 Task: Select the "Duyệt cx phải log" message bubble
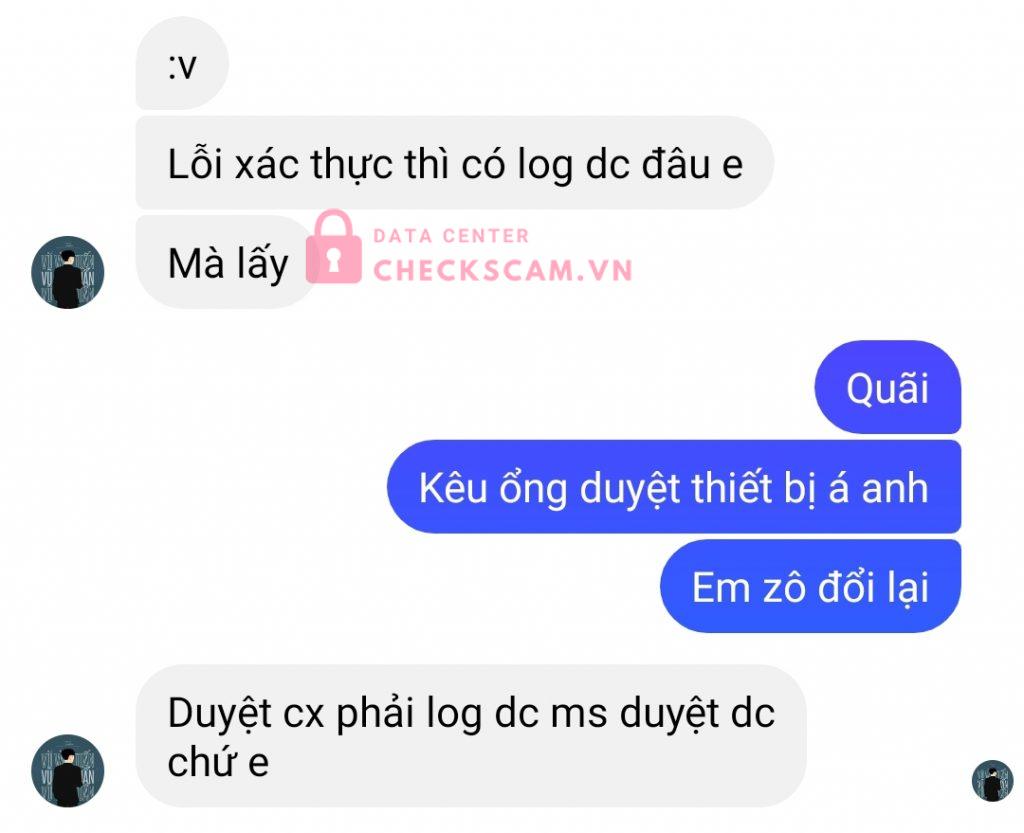point(471,736)
